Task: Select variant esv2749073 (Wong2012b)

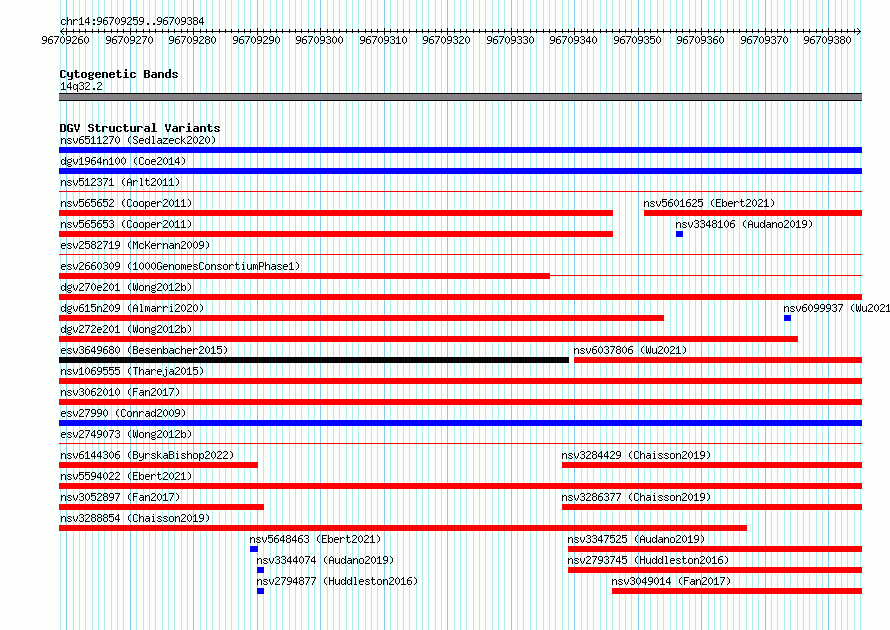Action: 126,434
